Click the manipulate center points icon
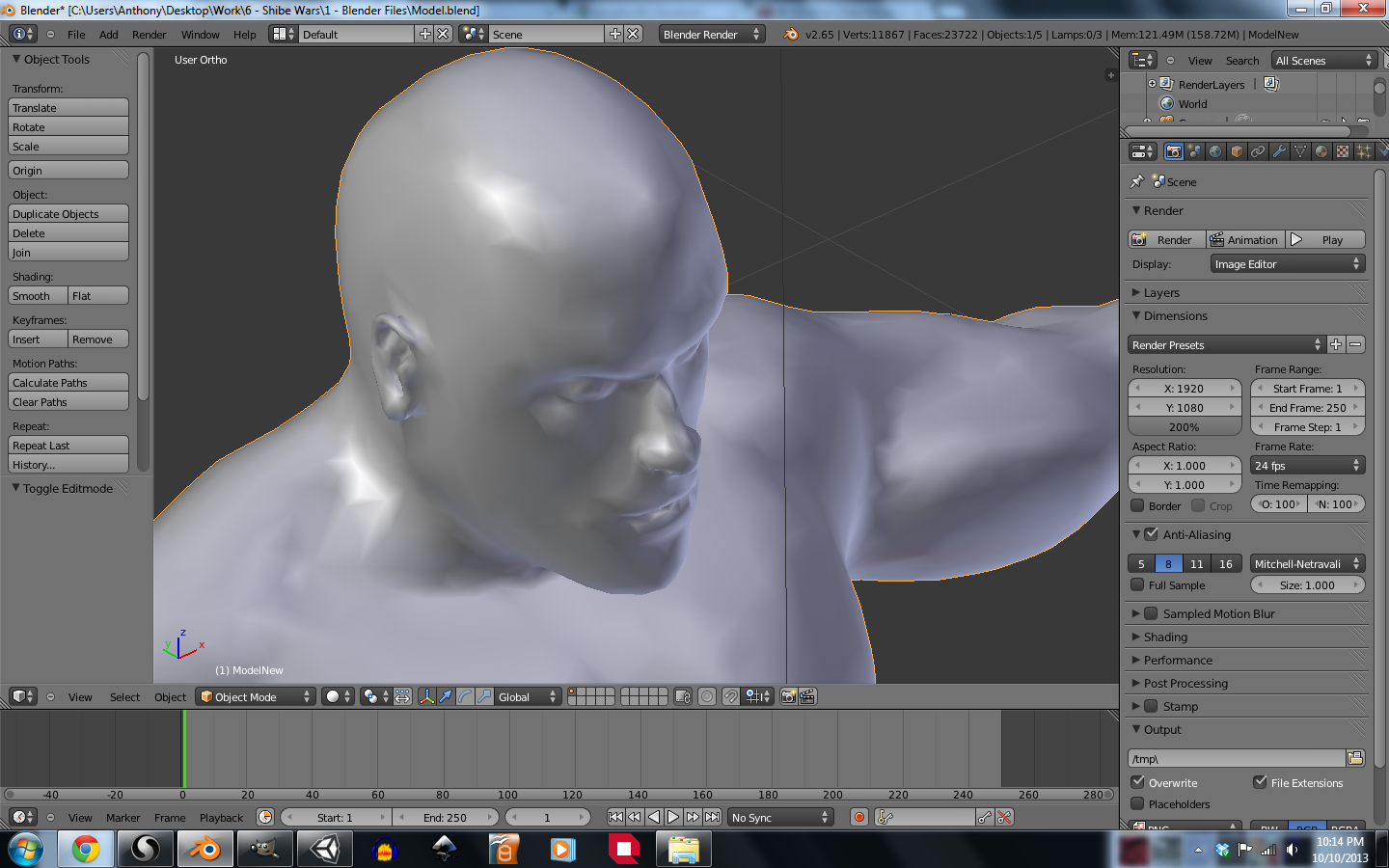The width and height of the screenshot is (1389, 868). [402, 696]
